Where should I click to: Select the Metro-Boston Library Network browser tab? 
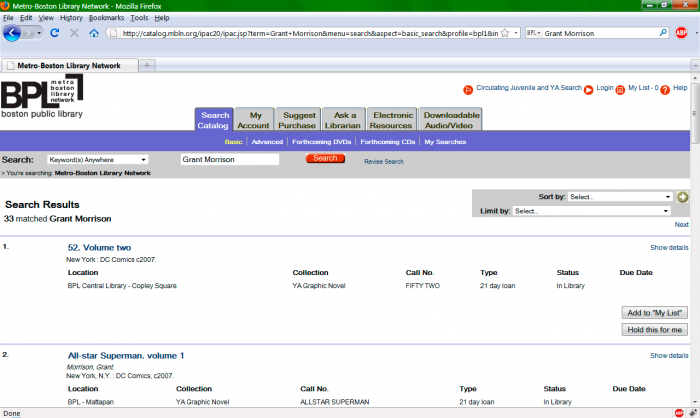pos(69,65)
